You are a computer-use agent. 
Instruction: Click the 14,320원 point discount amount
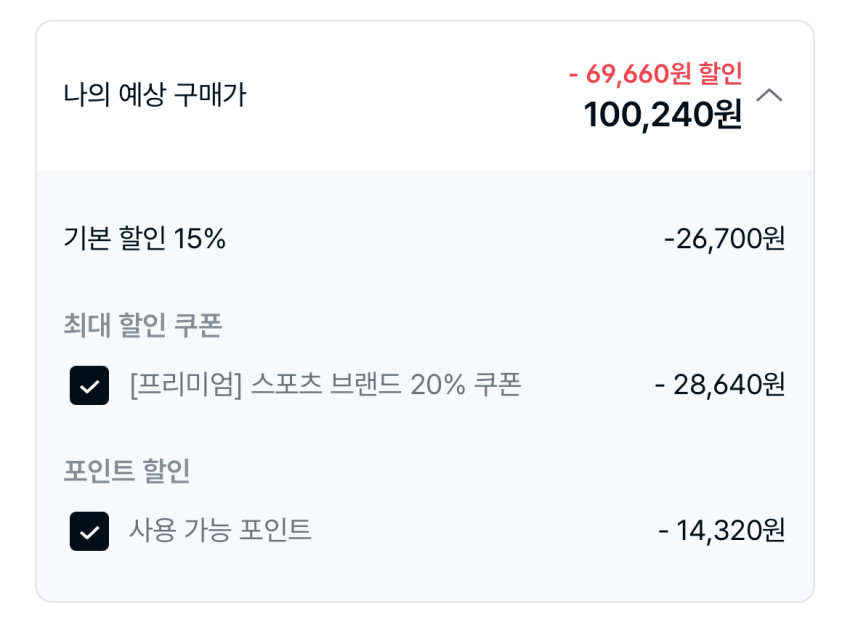(722, 530)
